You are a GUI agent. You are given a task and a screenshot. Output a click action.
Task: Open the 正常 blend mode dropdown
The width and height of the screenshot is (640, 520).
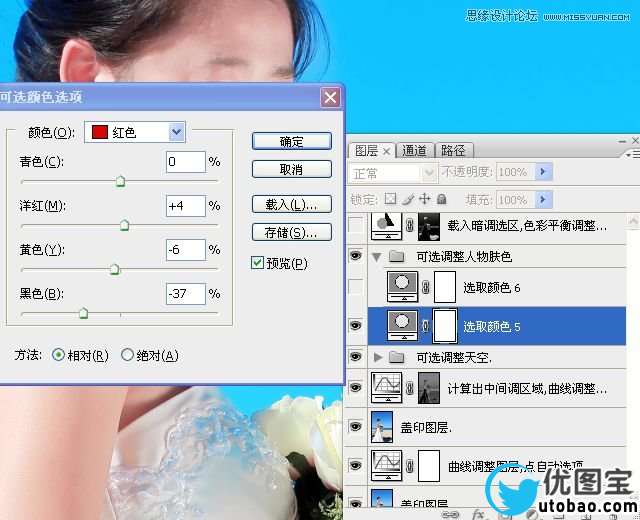[x=391, y=173]
